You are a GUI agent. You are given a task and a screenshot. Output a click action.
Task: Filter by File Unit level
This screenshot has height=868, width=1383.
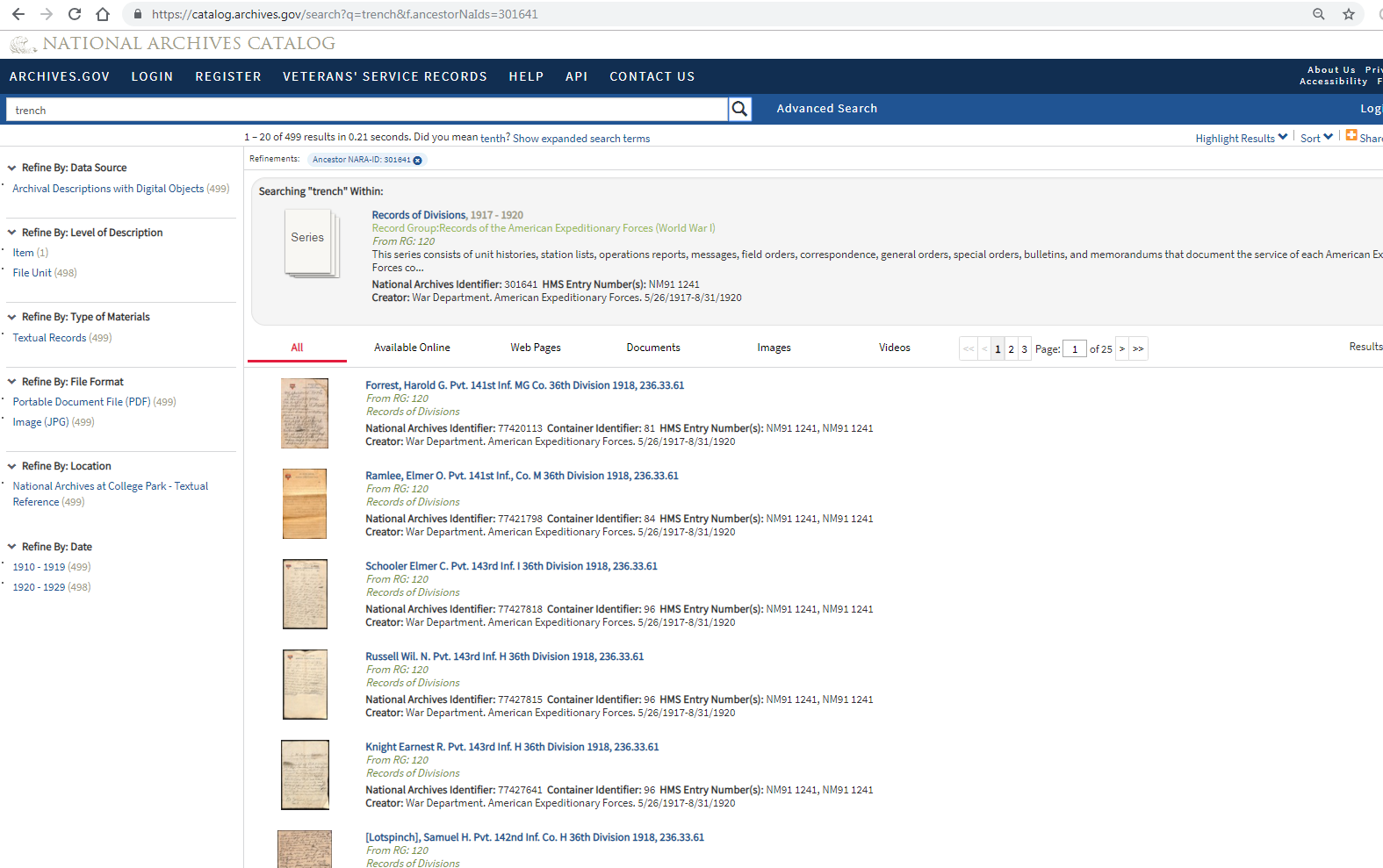[32, 273]
